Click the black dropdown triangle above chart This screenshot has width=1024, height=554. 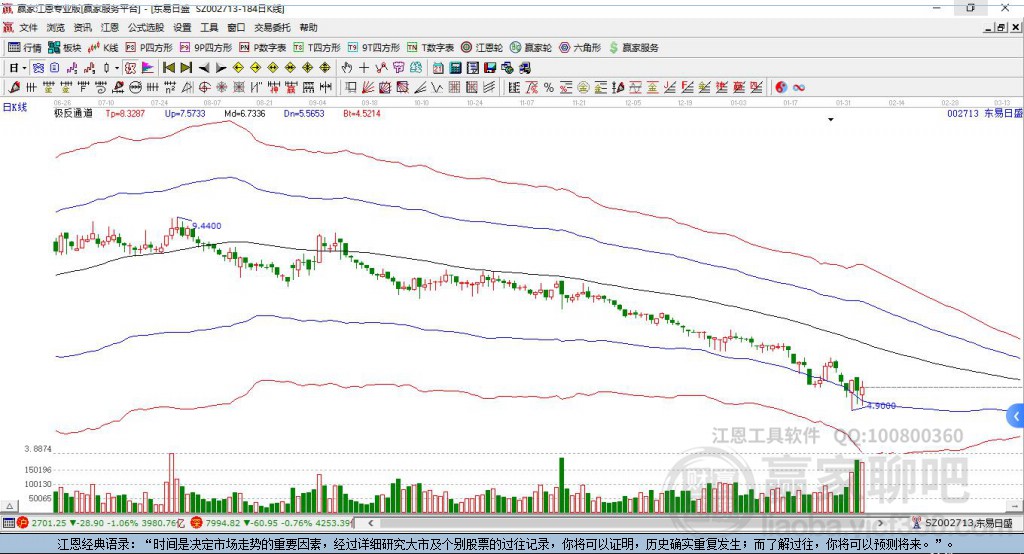click(831, 120)
